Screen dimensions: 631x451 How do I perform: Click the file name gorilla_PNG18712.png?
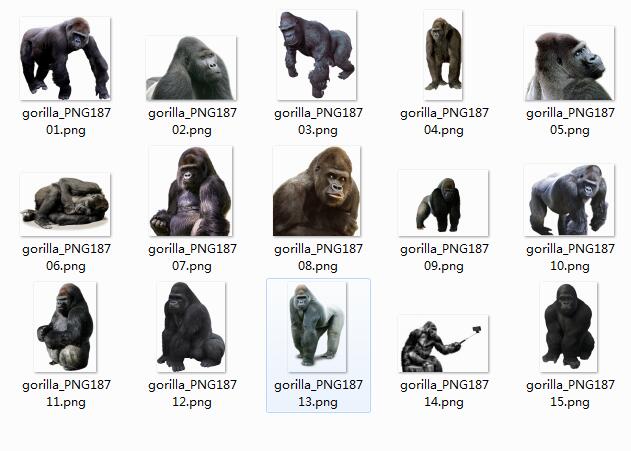click(192, 393)
